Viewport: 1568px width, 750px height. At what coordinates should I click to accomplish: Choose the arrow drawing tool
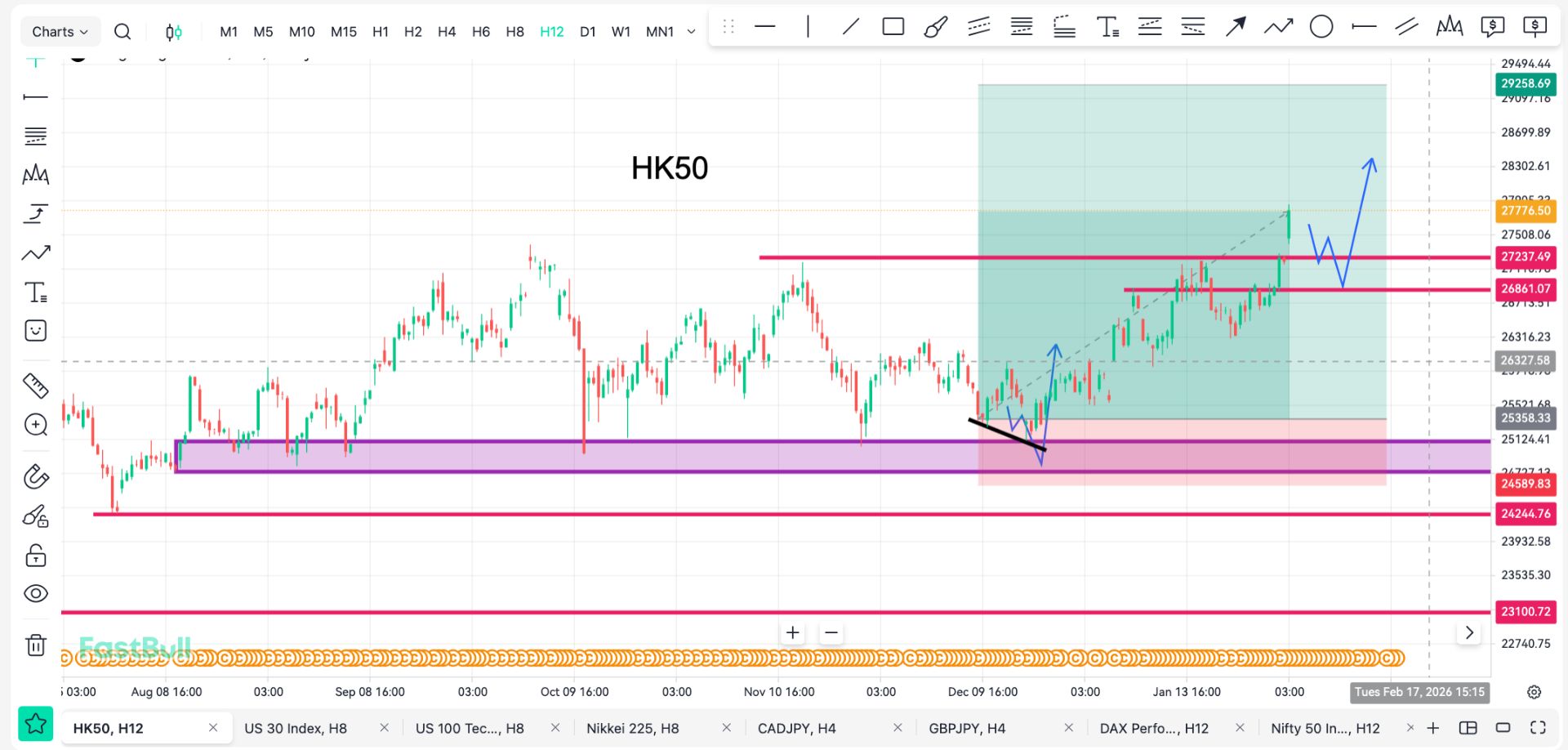coord(1235,27)
